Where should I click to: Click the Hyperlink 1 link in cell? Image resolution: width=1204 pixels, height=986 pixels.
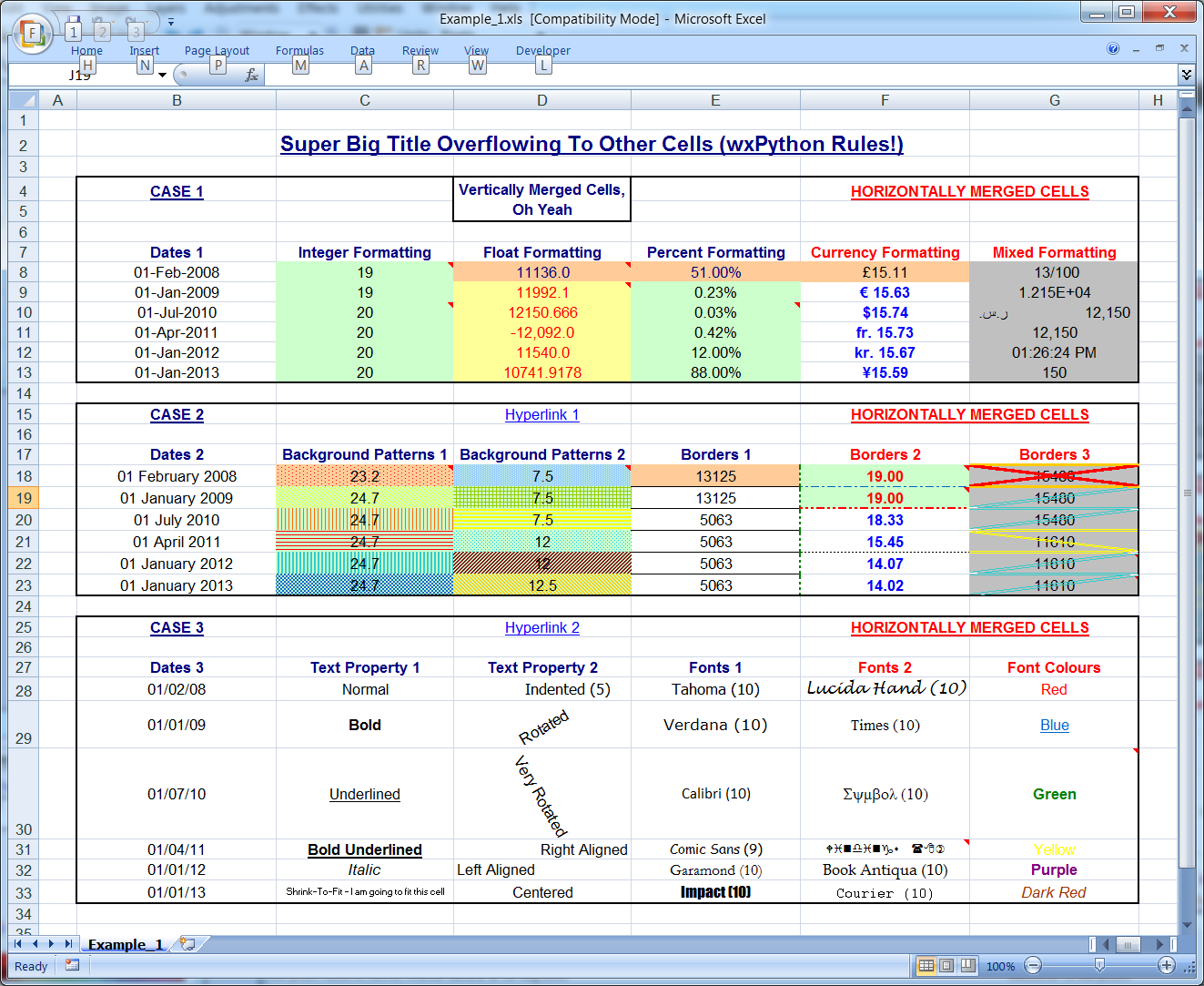point(541,414)
